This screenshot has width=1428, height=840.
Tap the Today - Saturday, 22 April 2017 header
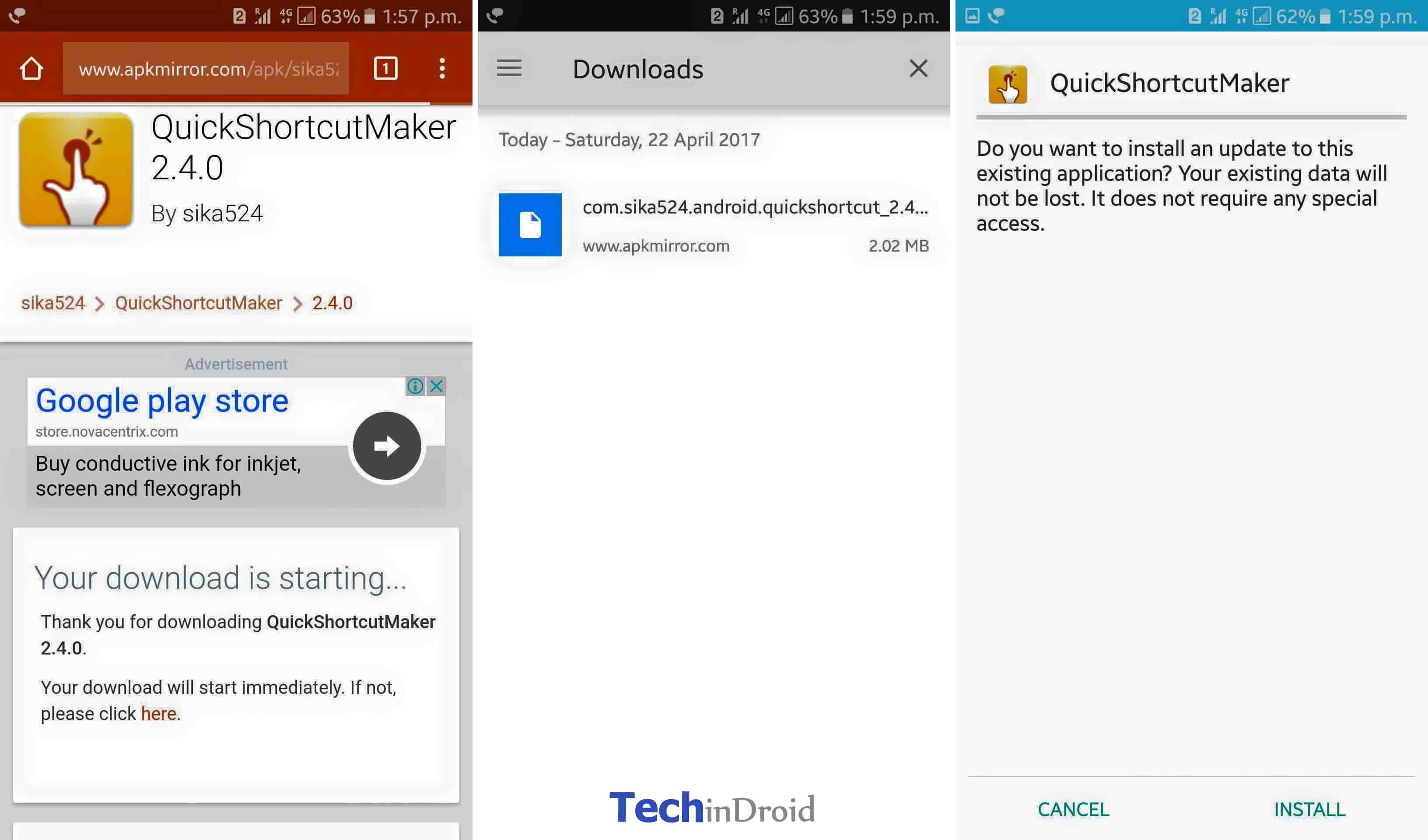pos(629,140)
